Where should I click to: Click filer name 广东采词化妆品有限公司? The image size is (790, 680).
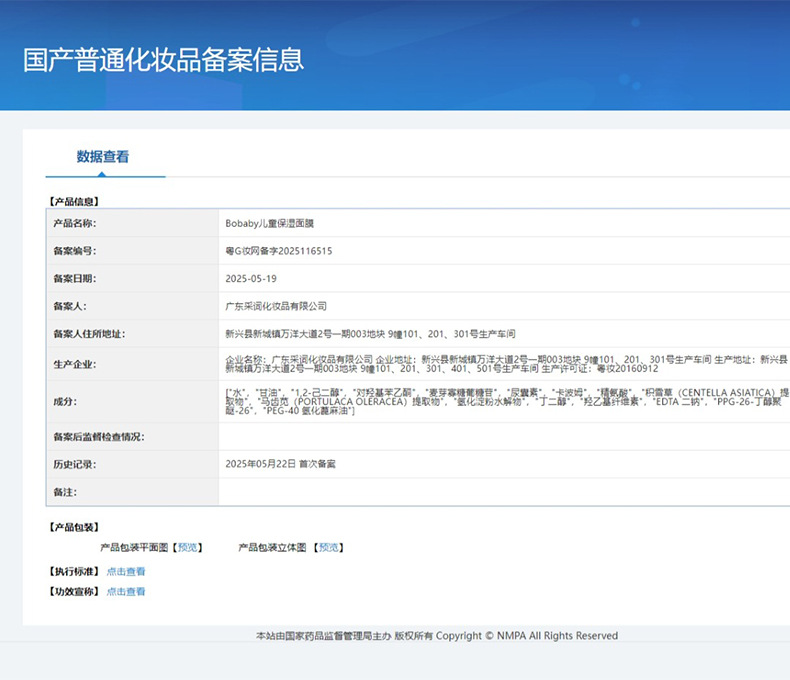tap(276, 306)
